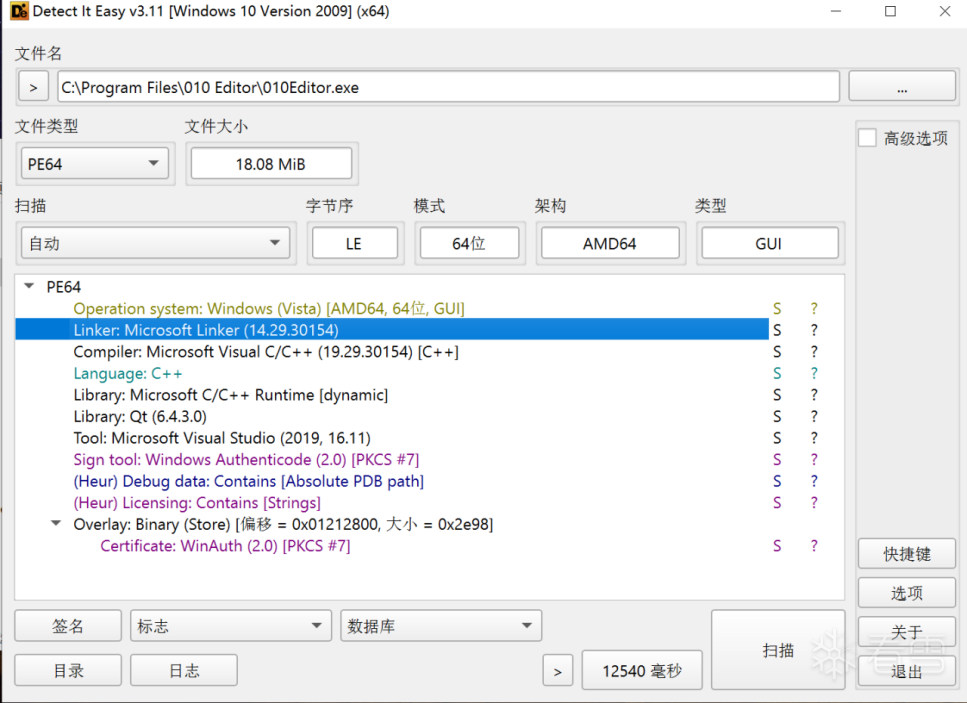The image size is (967, 703).
Task: Click the S link on Debug data row
Action: [x=777, y=480]
